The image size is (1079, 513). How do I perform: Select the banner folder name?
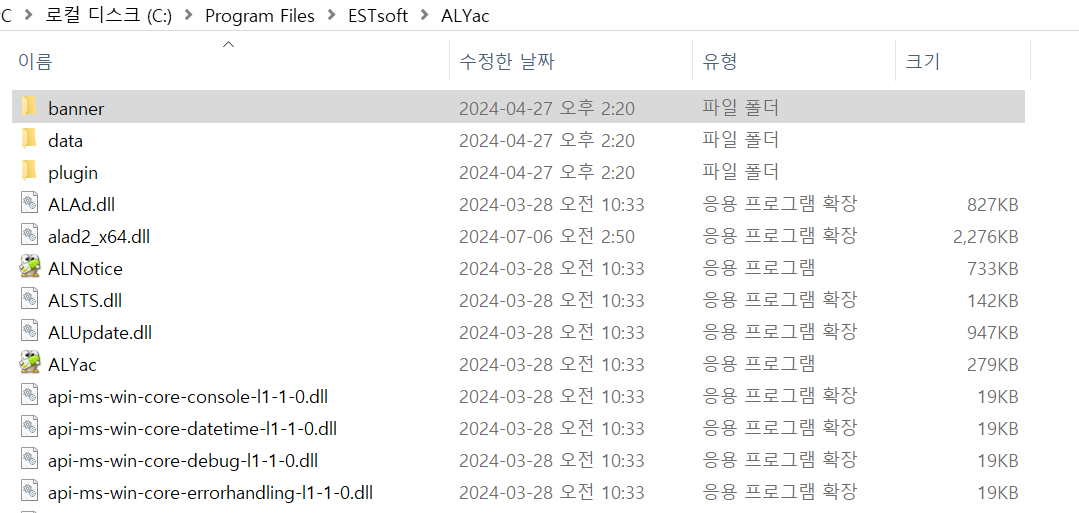click(76, 108)
